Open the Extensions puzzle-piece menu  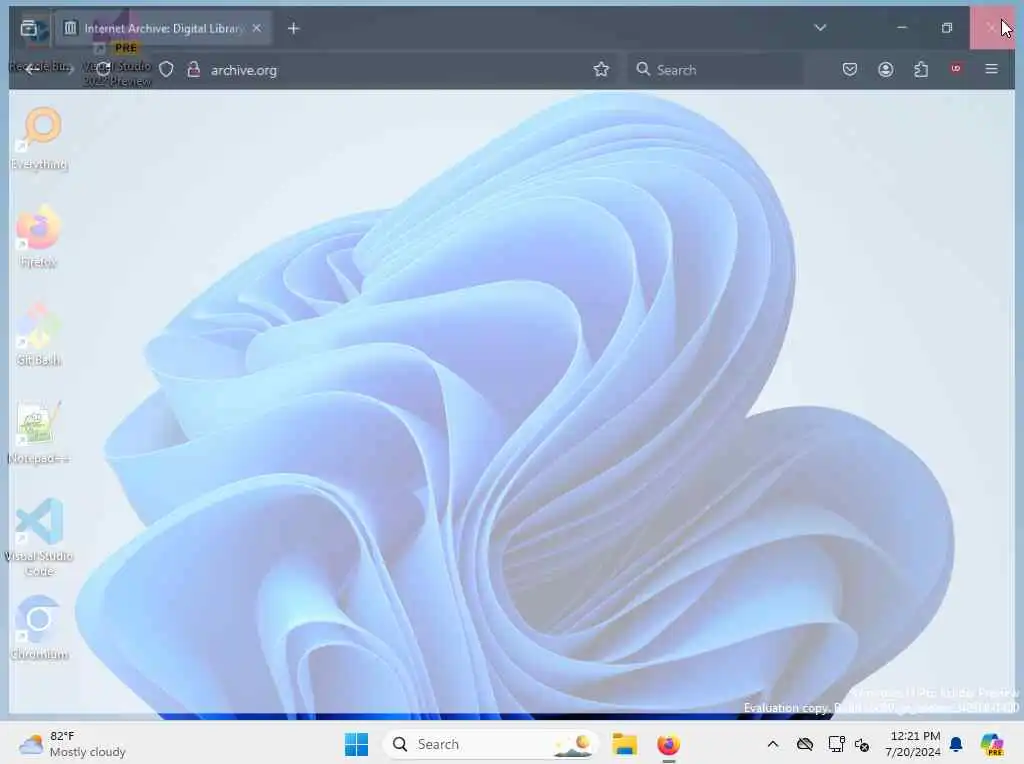(921, 69)
